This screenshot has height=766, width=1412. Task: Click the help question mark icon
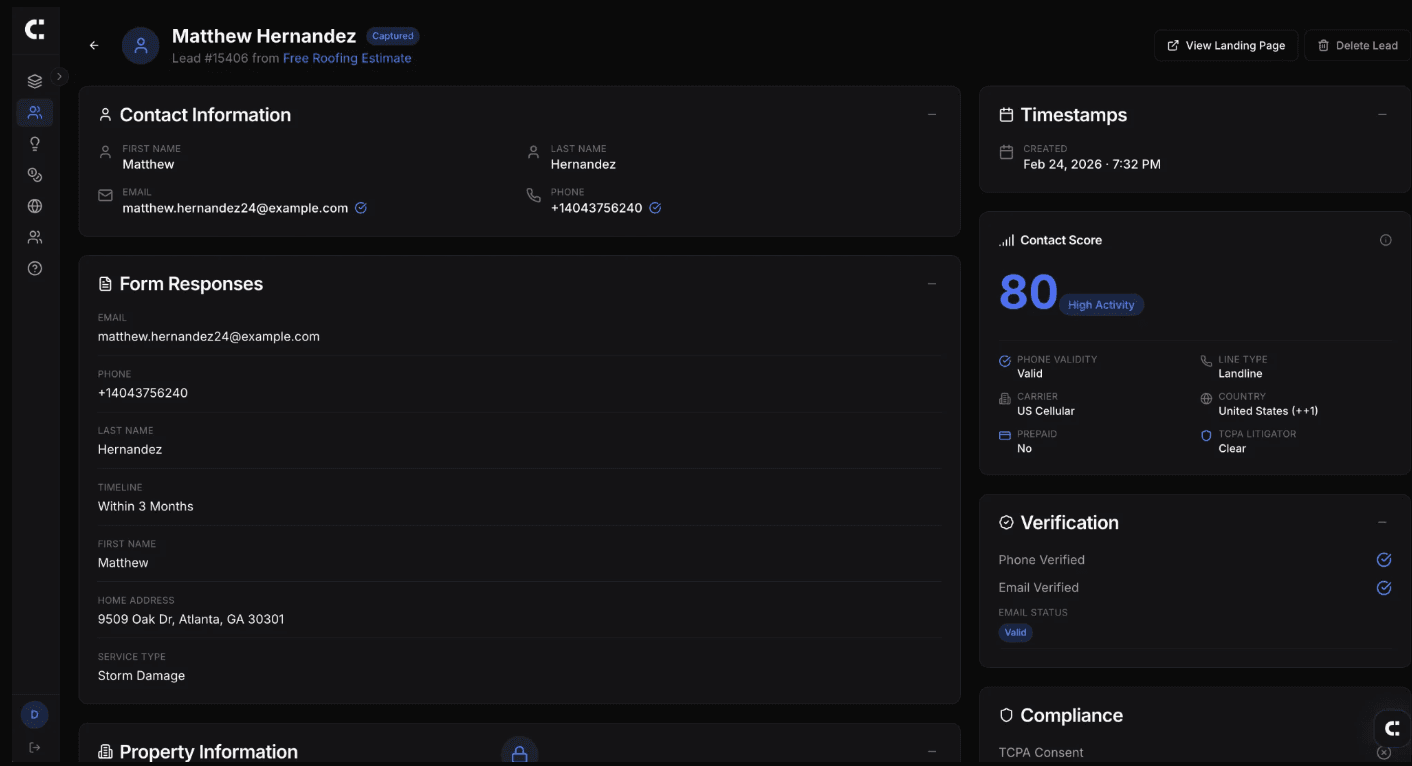(34, 268)
